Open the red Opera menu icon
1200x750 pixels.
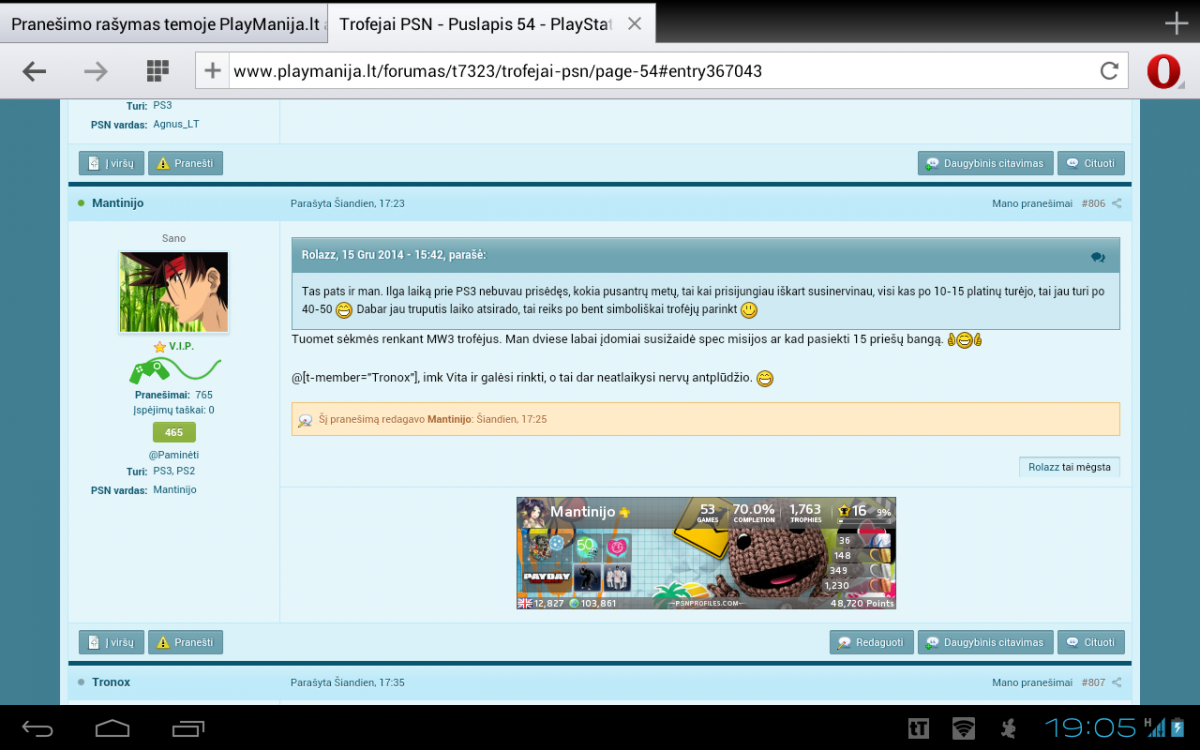1163,71
